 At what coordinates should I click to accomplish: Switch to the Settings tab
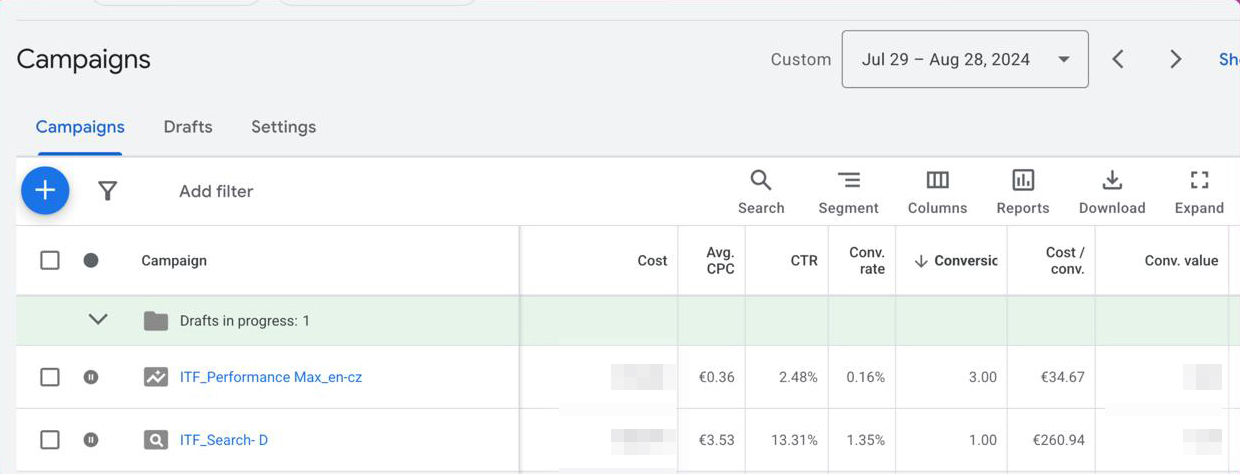click(x=283, y=127)
